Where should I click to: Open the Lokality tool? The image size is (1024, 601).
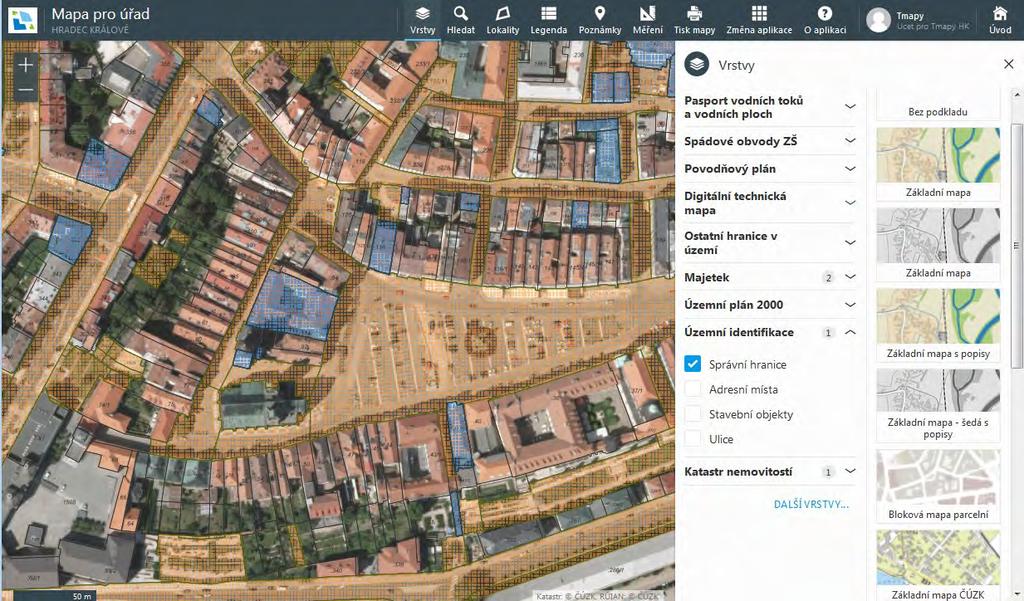pos(503,20)
